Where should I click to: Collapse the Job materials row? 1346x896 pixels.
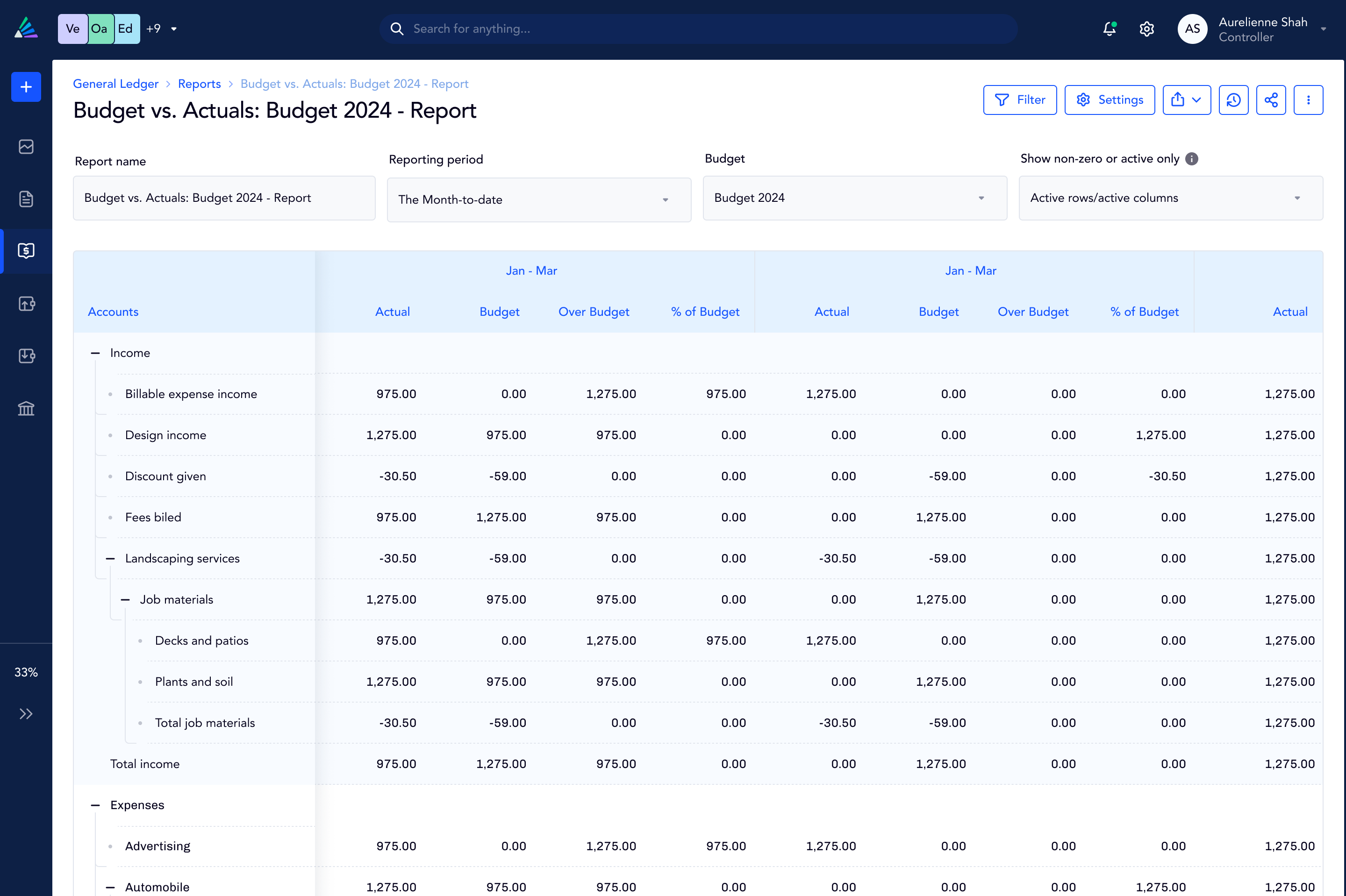125,599
